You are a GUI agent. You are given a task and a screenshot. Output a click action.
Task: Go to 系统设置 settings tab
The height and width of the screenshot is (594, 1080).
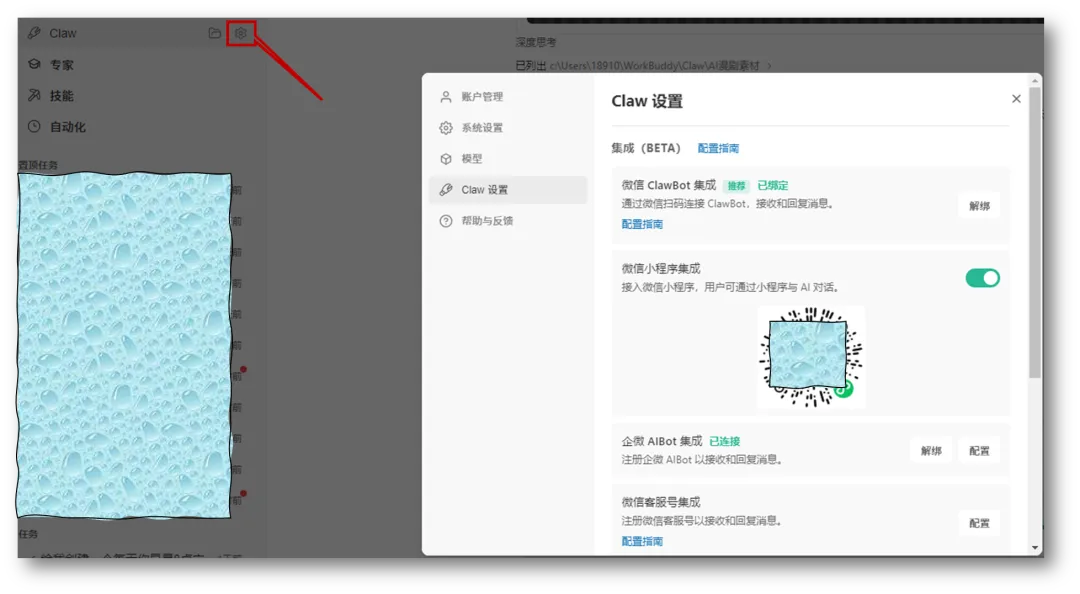(508, 128)
